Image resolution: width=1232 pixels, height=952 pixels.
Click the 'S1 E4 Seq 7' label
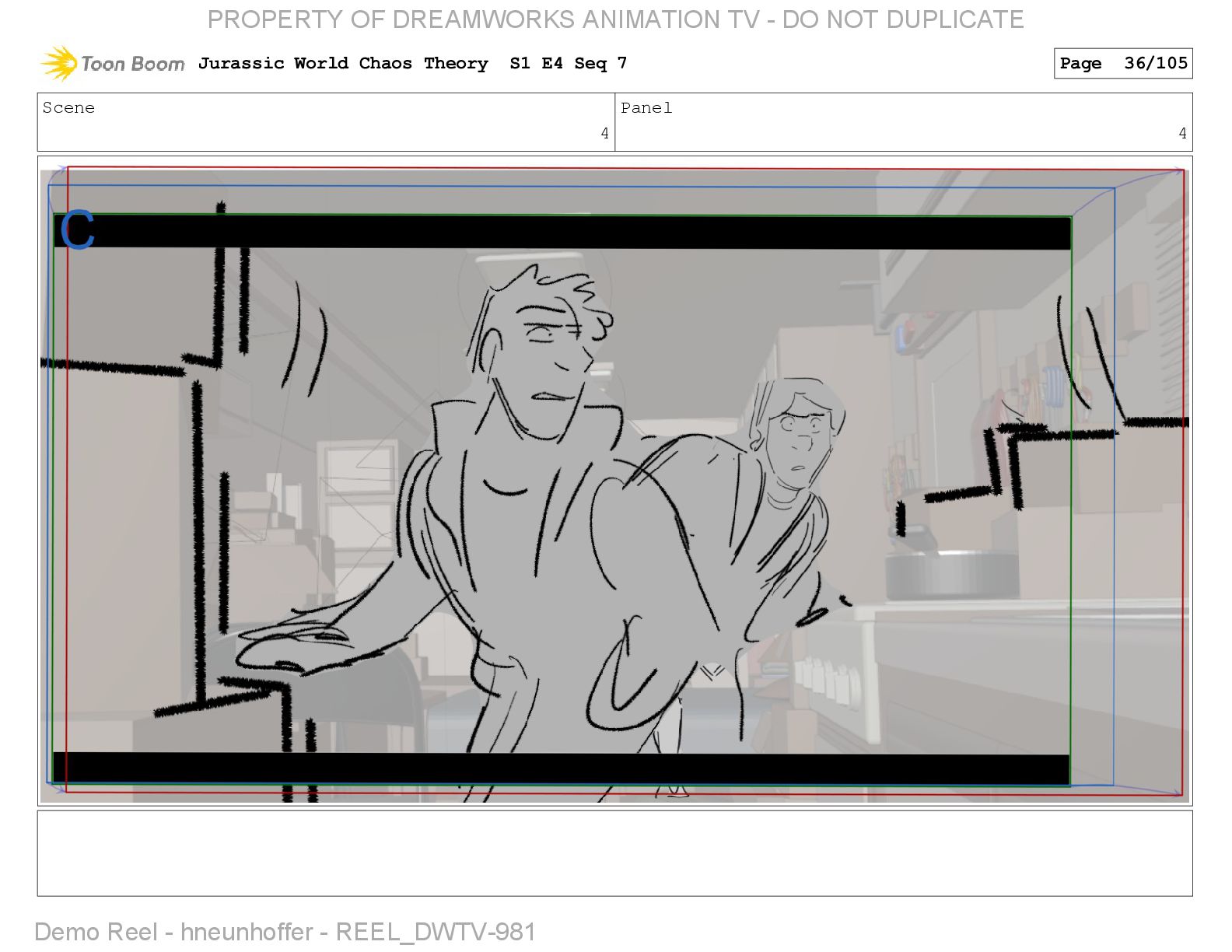(568, 63)
